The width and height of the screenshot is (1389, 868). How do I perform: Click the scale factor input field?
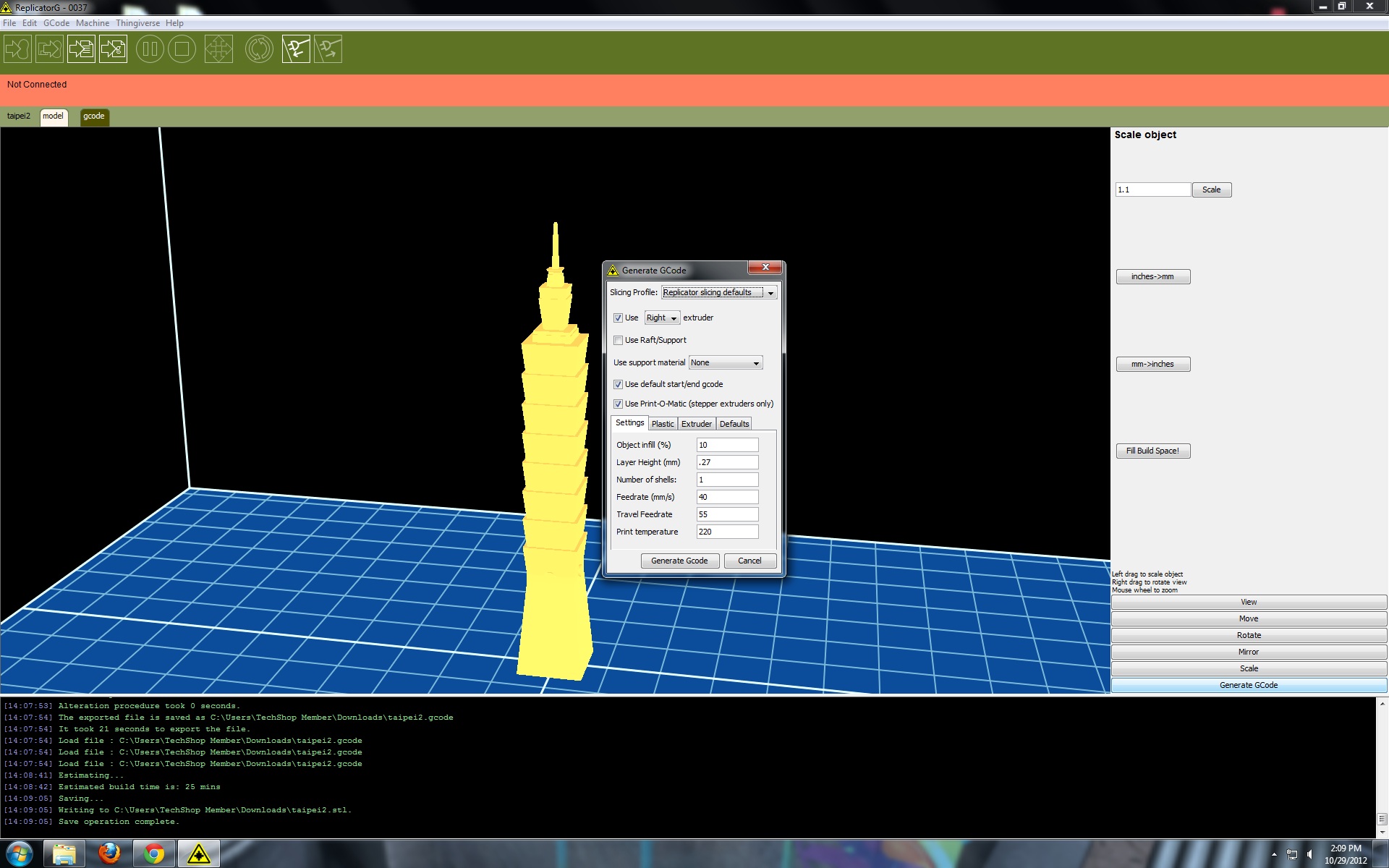[x=1152, y=190]
